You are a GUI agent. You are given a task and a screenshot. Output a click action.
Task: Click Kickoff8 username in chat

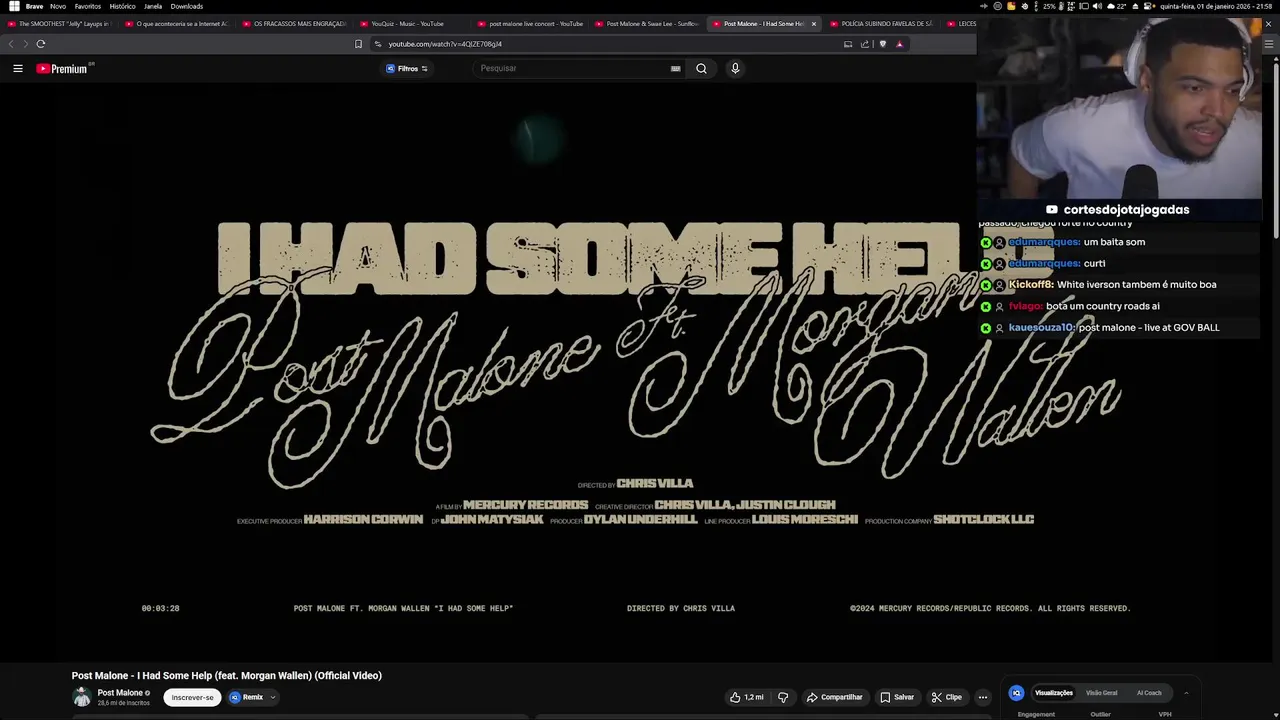pyautogui.click(x=1030, y=285)
